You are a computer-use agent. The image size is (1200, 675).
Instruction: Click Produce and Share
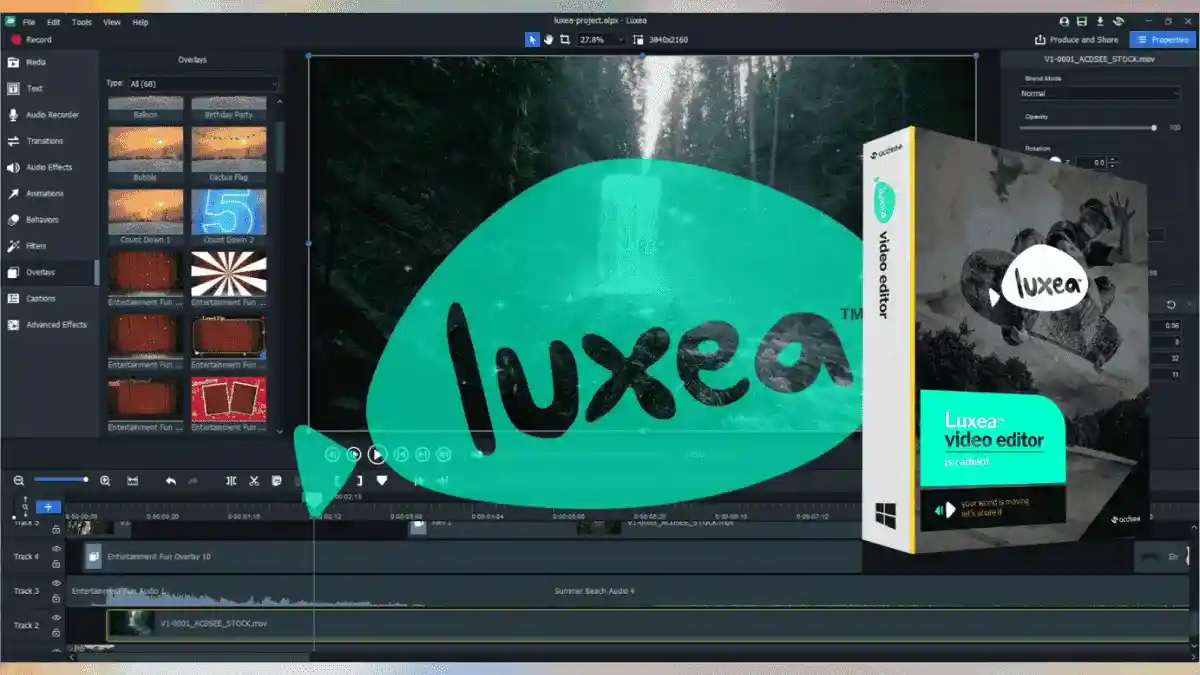click(x=1076, y=40)
